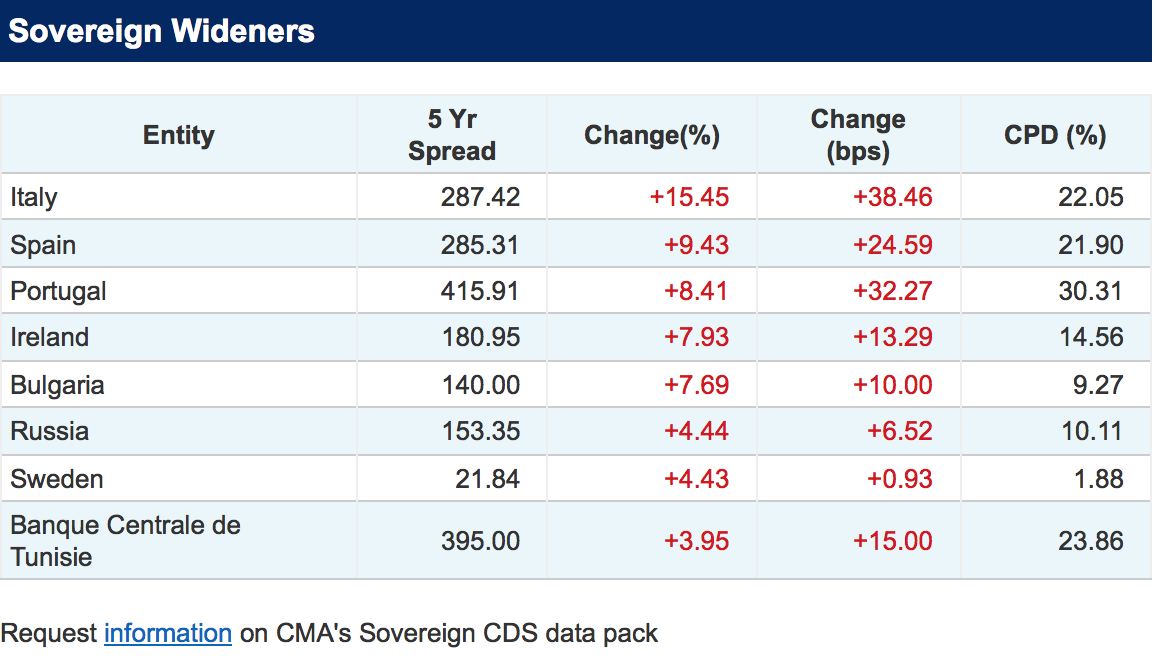Click Italy's +15.45 percent change

tap(689, 197)
